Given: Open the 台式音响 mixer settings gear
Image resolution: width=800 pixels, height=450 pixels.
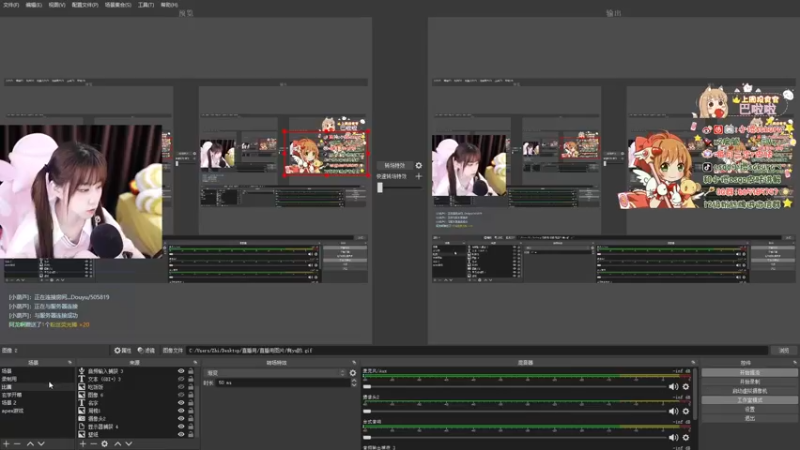Looking at the screenshot, I should click(x=686, y=437).
